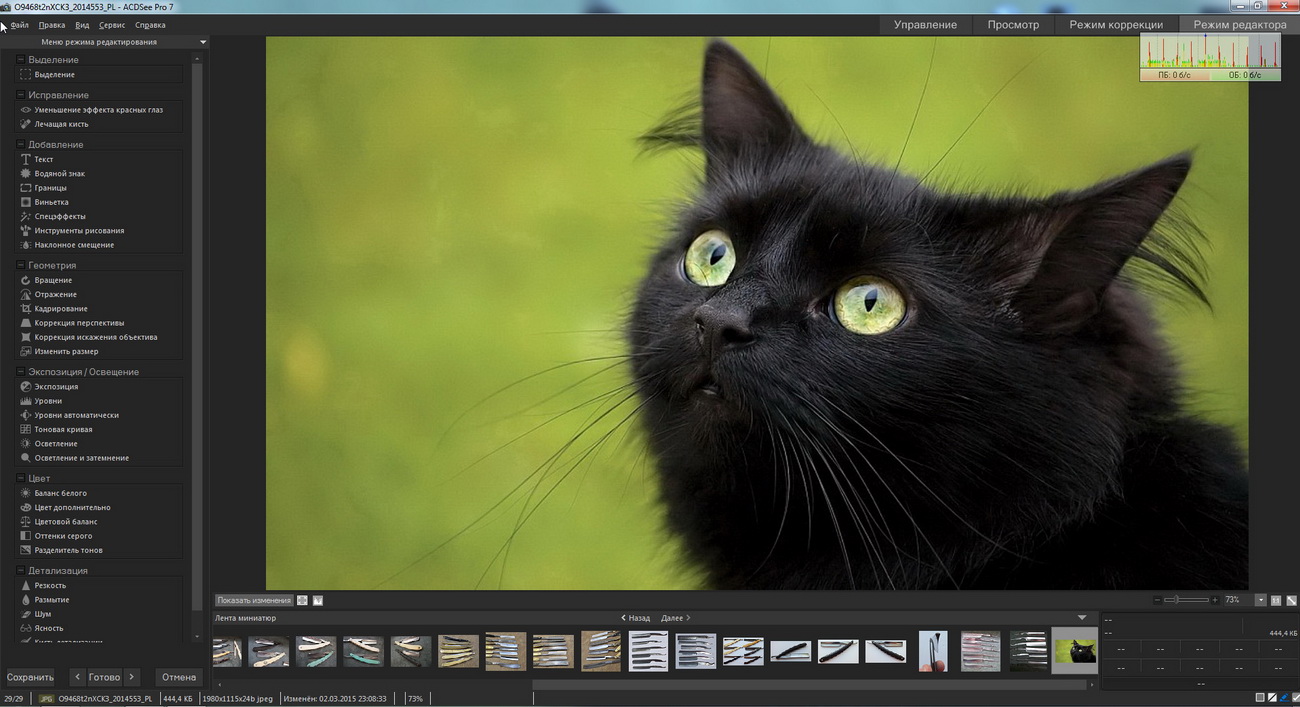Click the Сохранить button
1300x707 pixels.
coord(30,677)
